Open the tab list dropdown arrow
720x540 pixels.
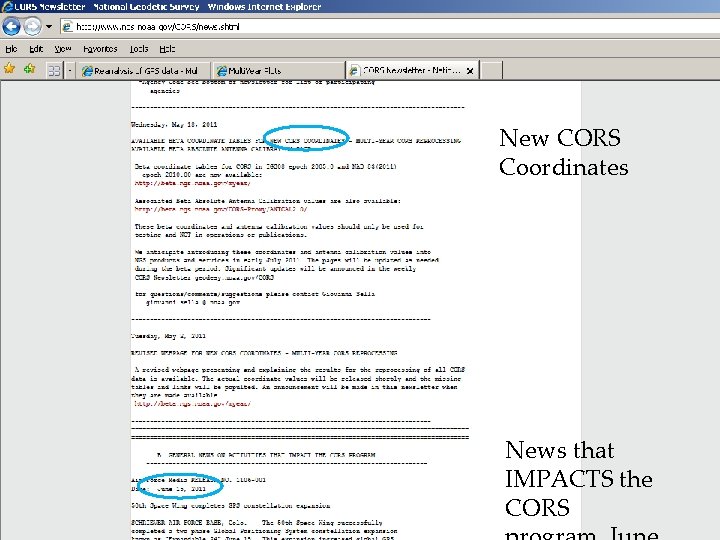tap(70, 70)
